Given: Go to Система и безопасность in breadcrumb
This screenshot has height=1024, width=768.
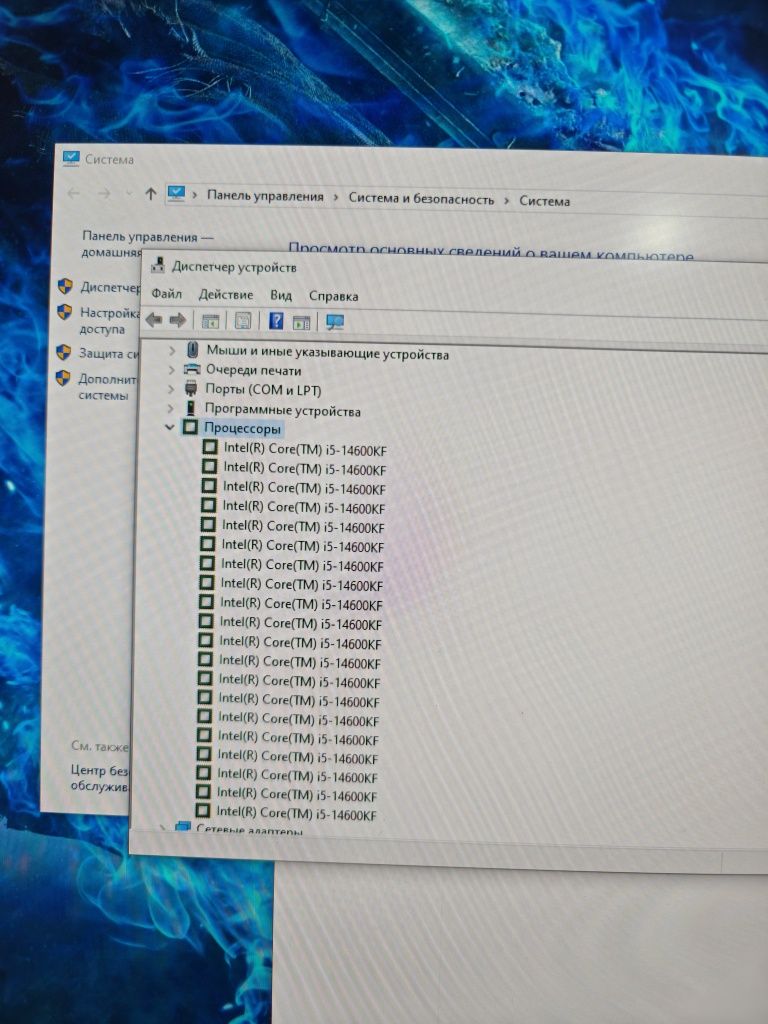Looking at the screenshot, I should point(421,199).
